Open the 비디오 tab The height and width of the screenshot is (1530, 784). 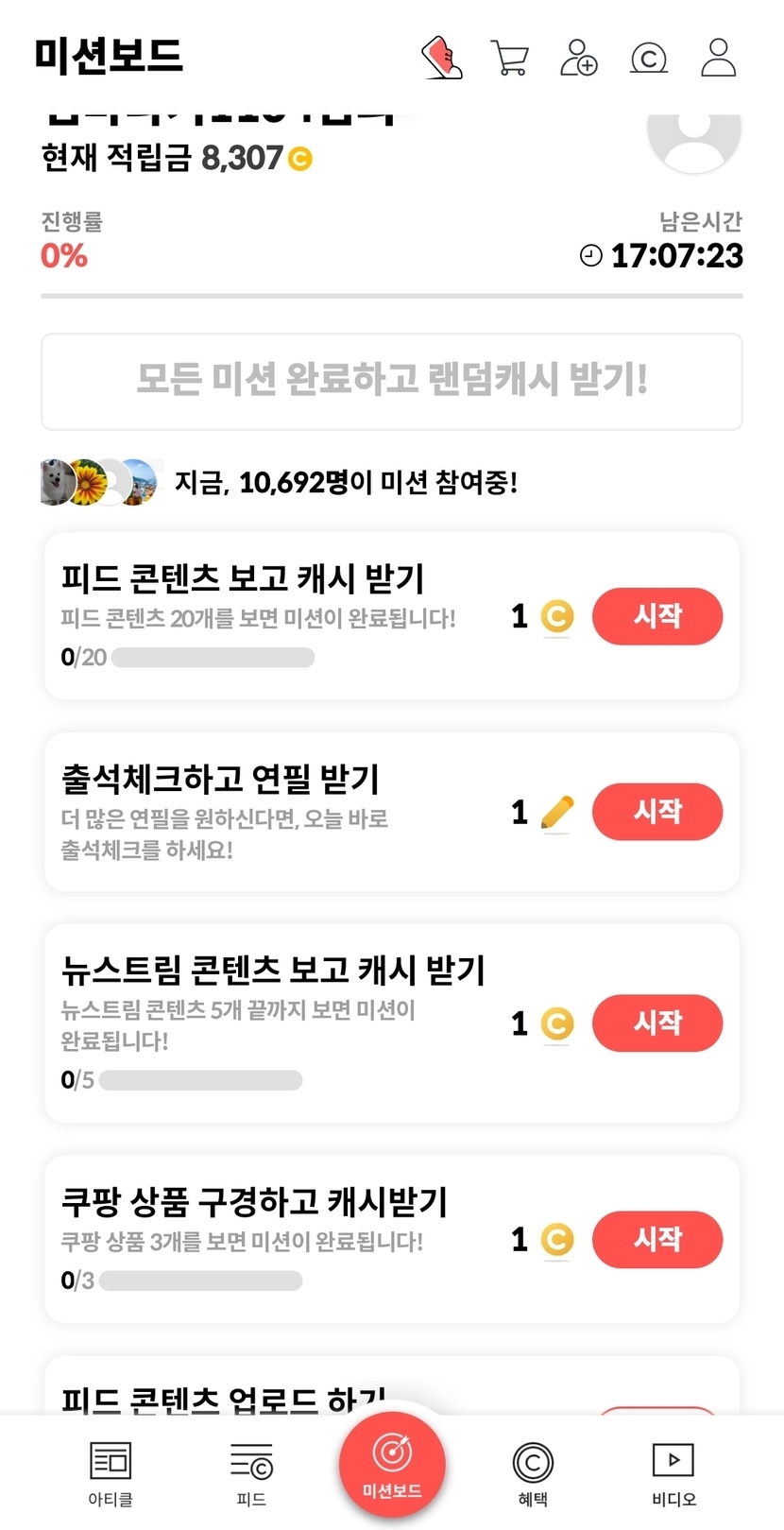coord(673,1473)
